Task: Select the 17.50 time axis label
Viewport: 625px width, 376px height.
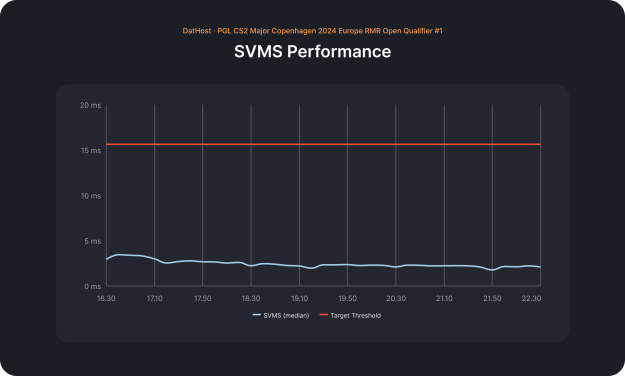Action: (202, 298)
